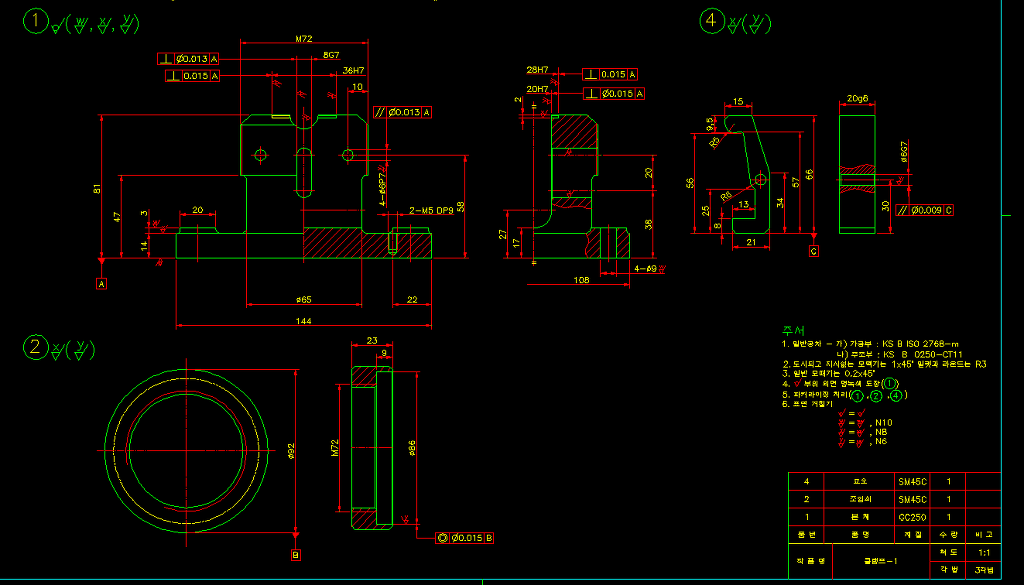Screen dimensions: 1024x585
Task: Click the R6 radius callout
Action: point(726,196)
